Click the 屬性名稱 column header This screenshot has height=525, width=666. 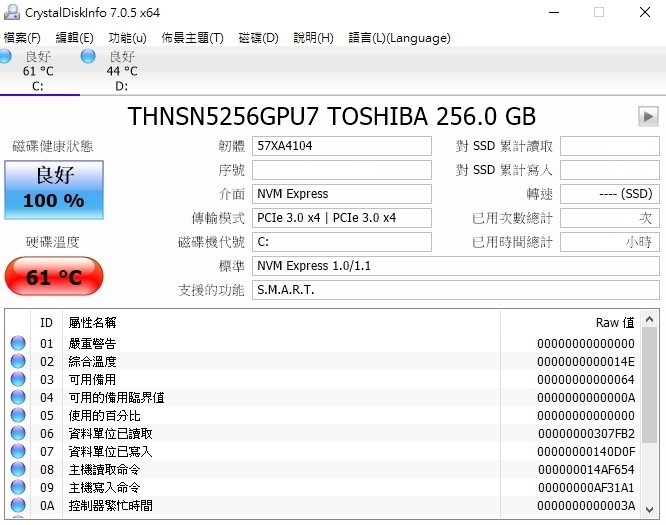(x=281, y=323)
